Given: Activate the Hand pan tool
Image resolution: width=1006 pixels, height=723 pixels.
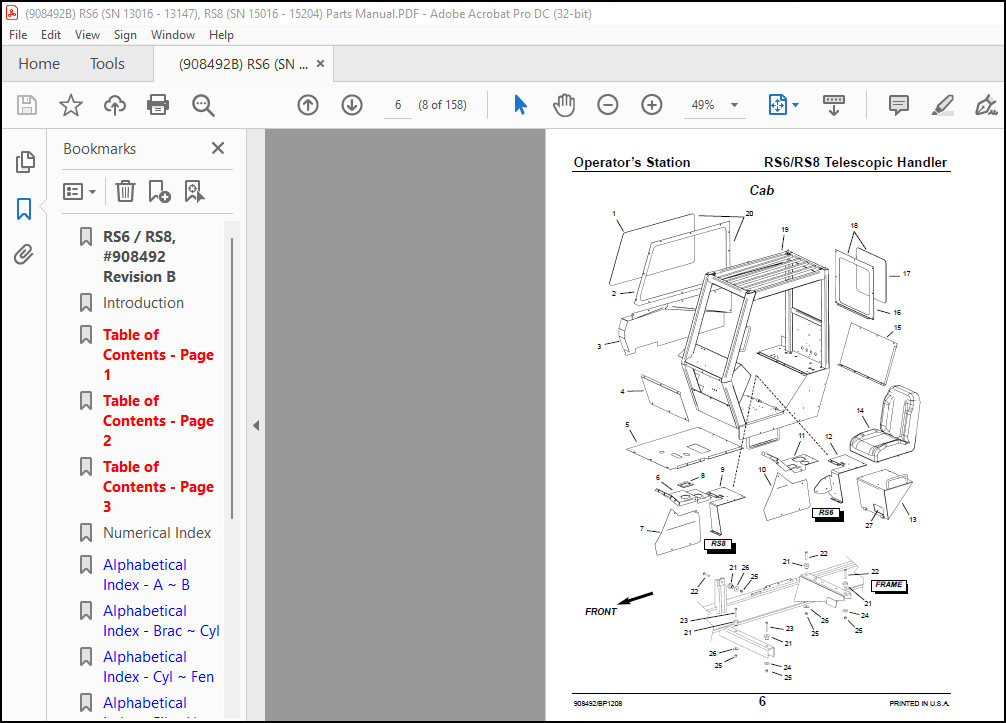Looking at the screenshot, I should [x=564, y=105].
